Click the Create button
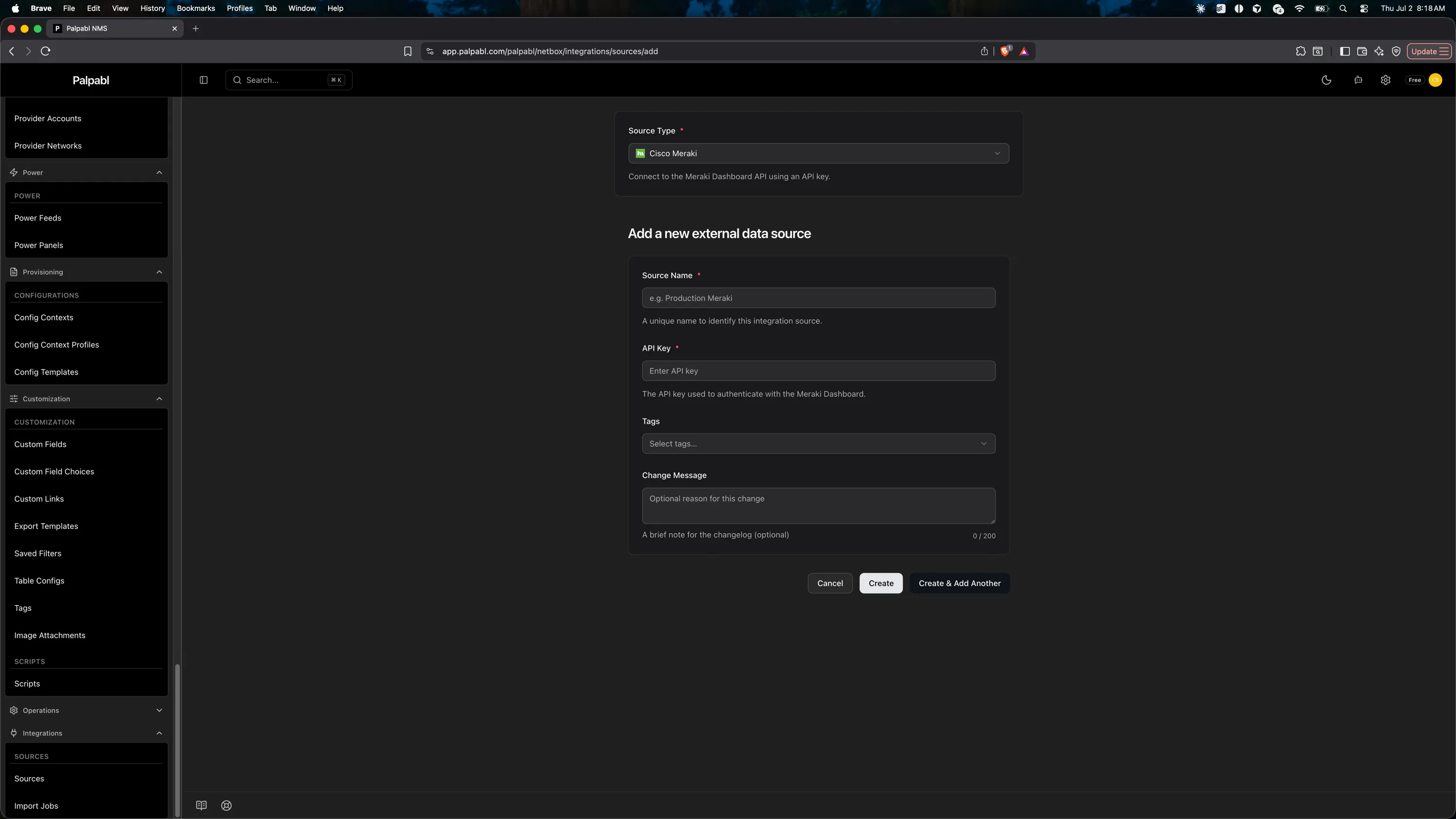Viewport: 1456px width, 819px height. click(x=880, y=583)
